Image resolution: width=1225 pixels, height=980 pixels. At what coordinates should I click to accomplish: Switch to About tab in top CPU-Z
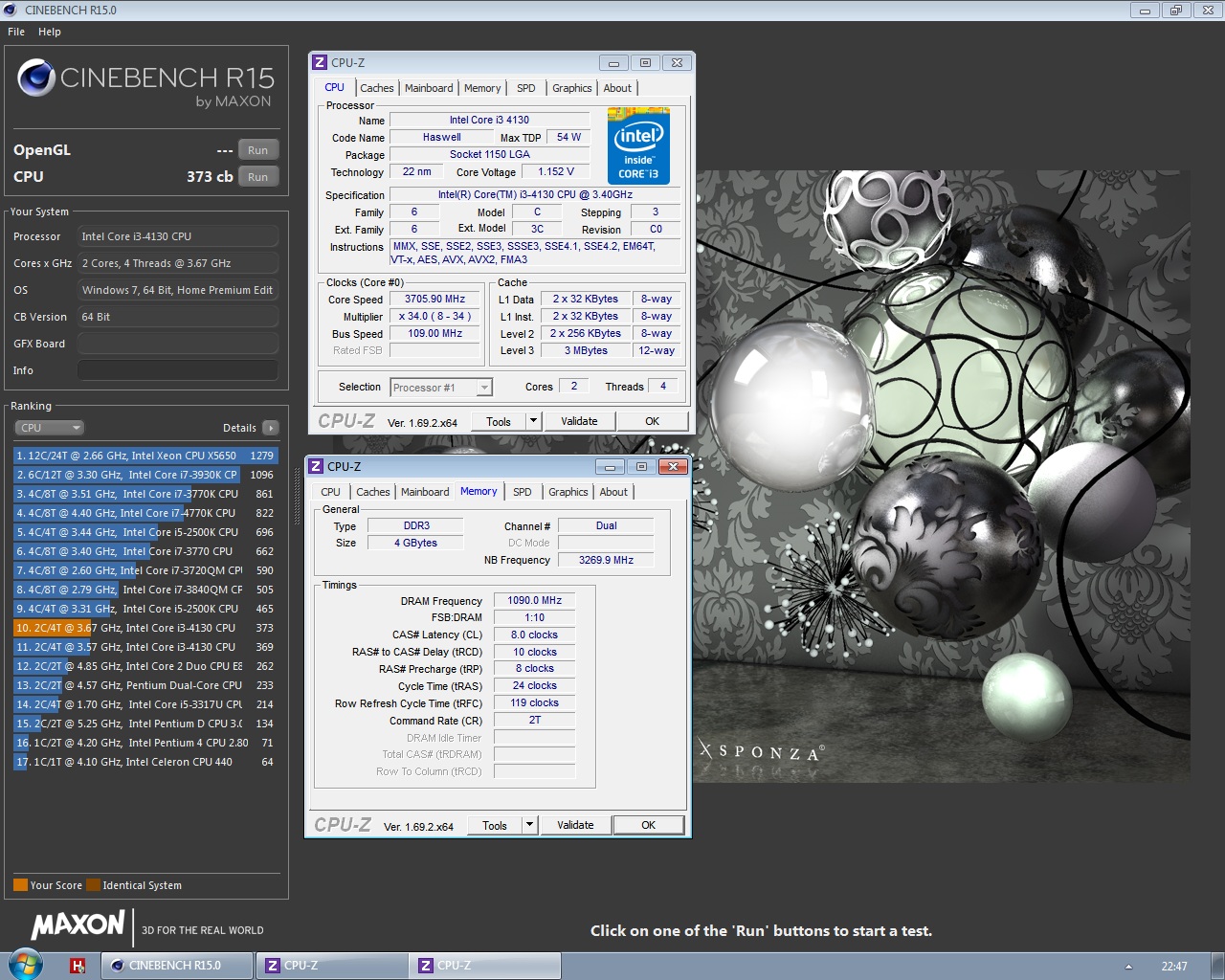pos(617,88)
